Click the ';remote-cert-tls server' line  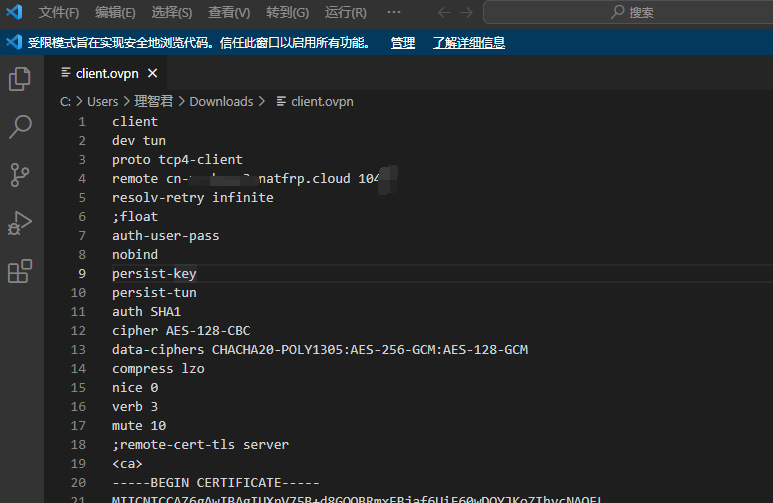200,445
